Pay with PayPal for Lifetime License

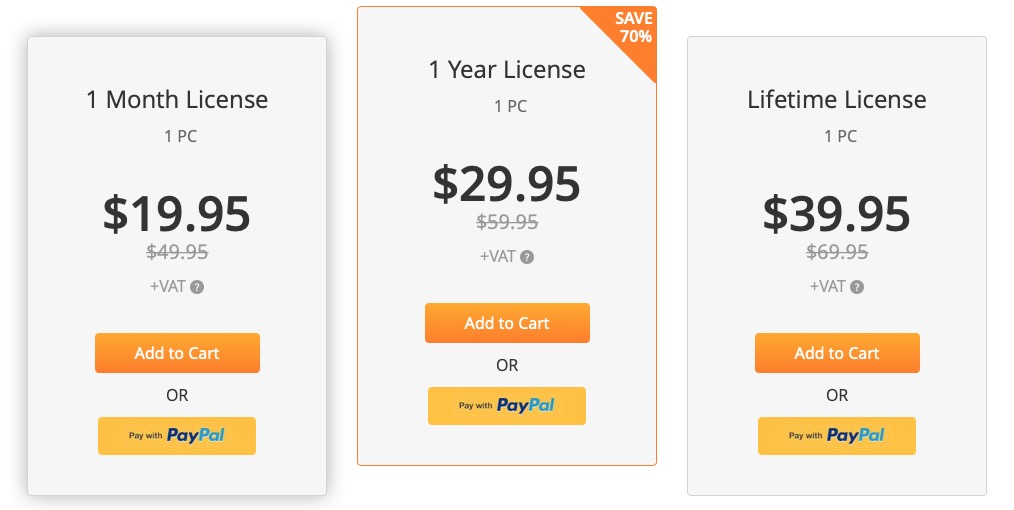(x=837, y=436)
